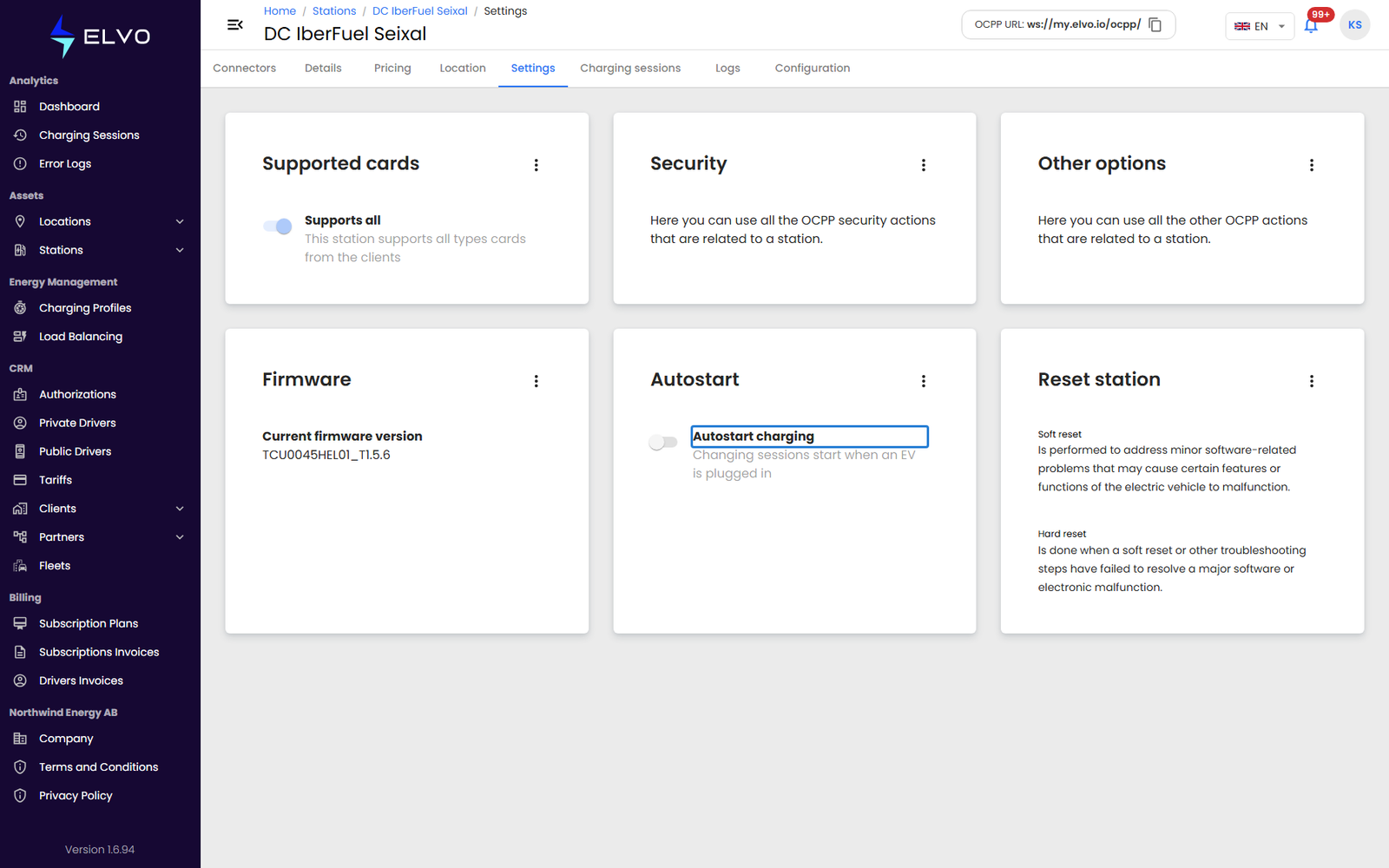The width and height of the screenshot is (1389, 868).
Task: Click the ELVO logo
Action: pyautogui.click(x=100, y=36)
